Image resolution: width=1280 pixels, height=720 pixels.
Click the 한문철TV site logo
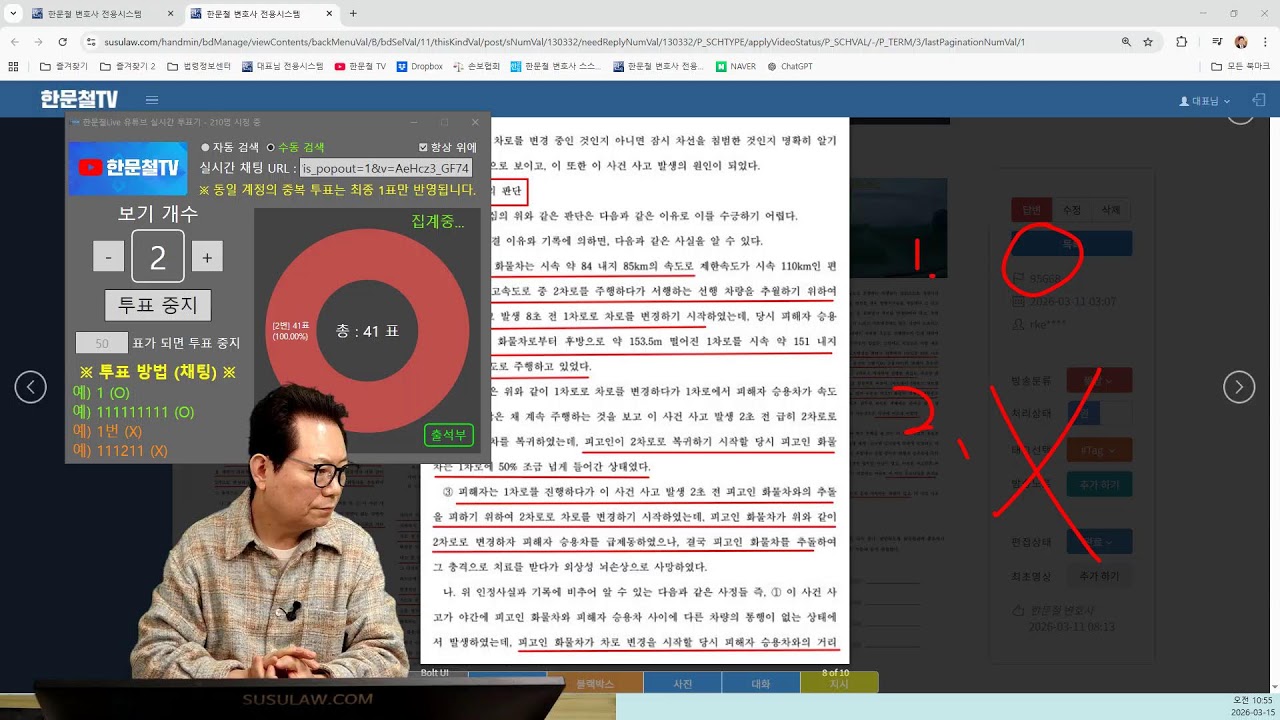[x=79, y=99]
